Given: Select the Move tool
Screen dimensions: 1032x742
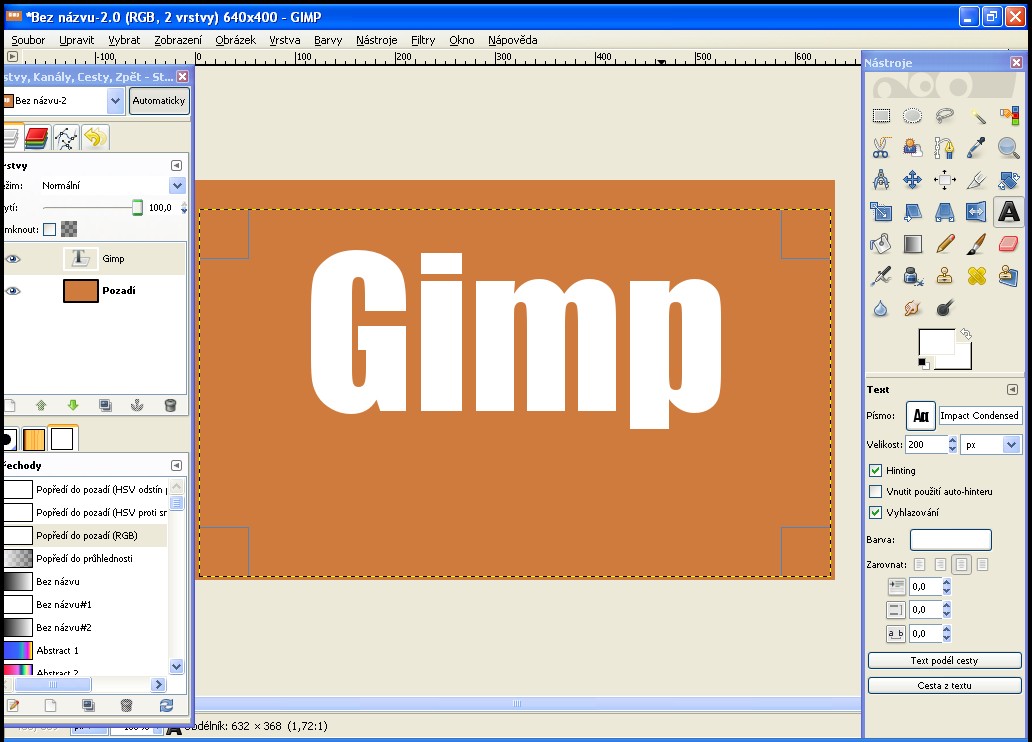Looking at the screenshot, I should coord(912,179).
